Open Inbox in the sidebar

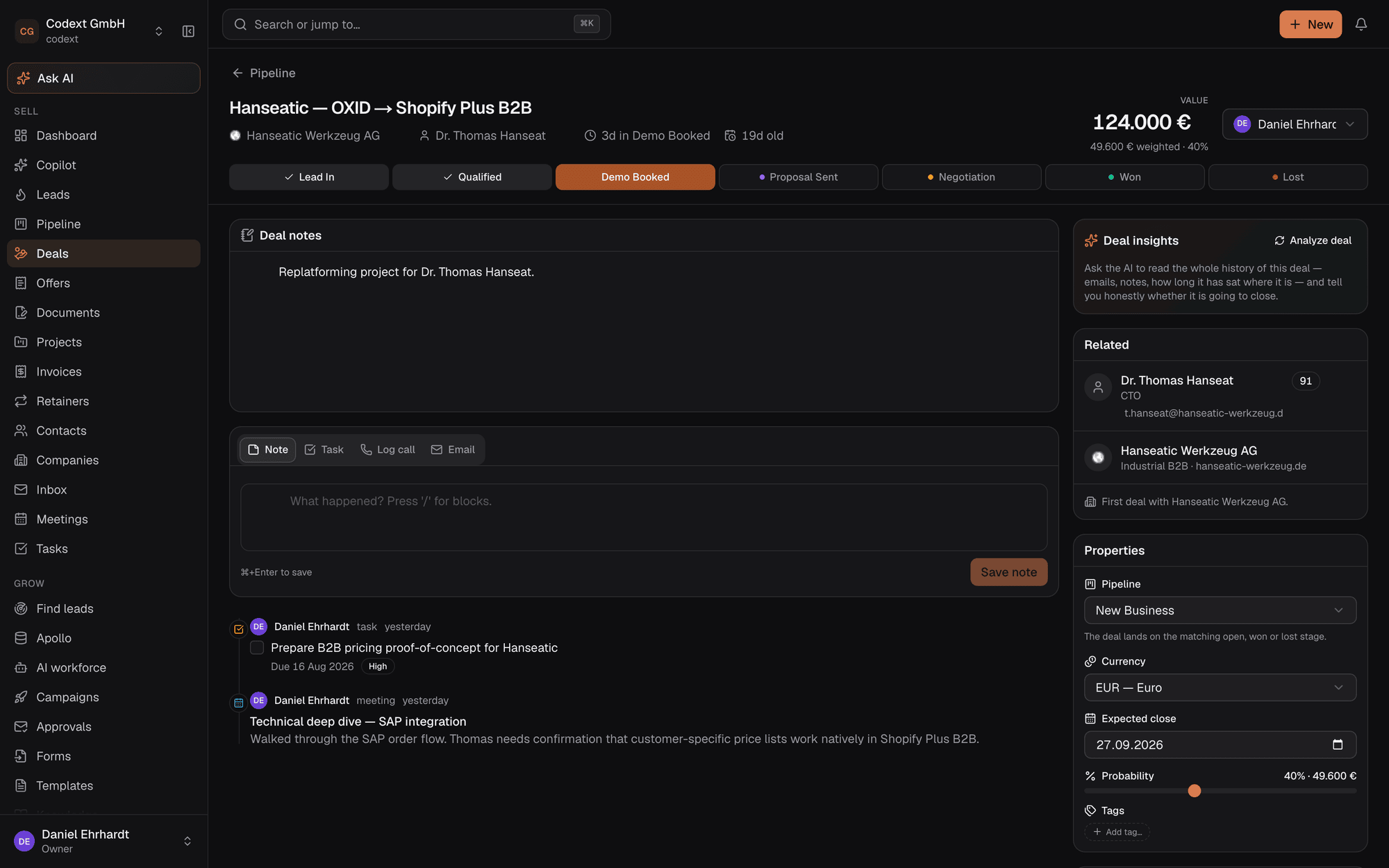(x=103, y=490)
